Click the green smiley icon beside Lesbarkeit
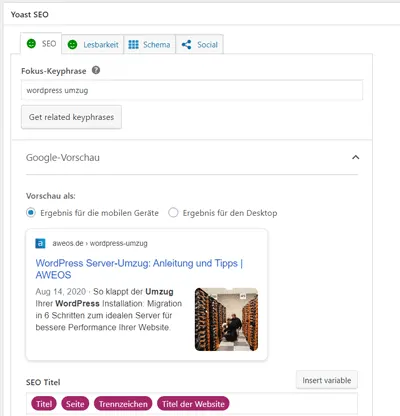Viewport: 400px width, 416px height. [72, 44]
